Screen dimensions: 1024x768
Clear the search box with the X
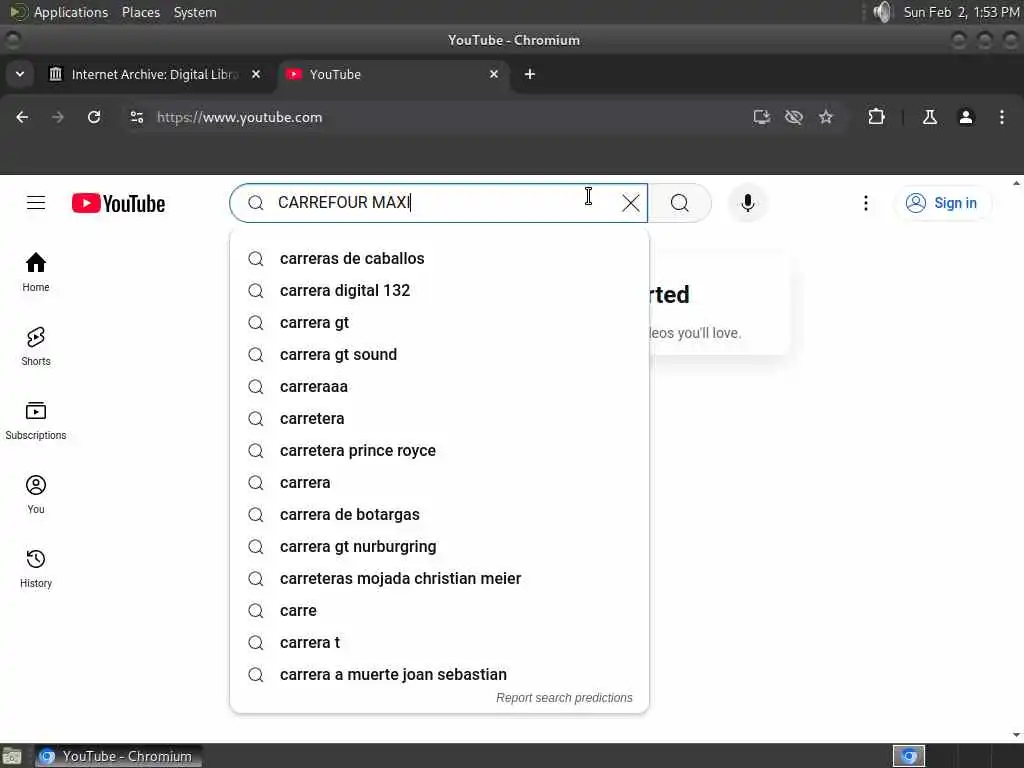631,203
